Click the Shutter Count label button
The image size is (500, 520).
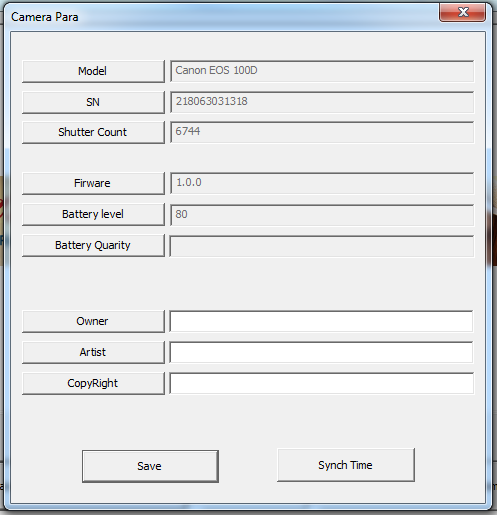click(x=94, y=133)
